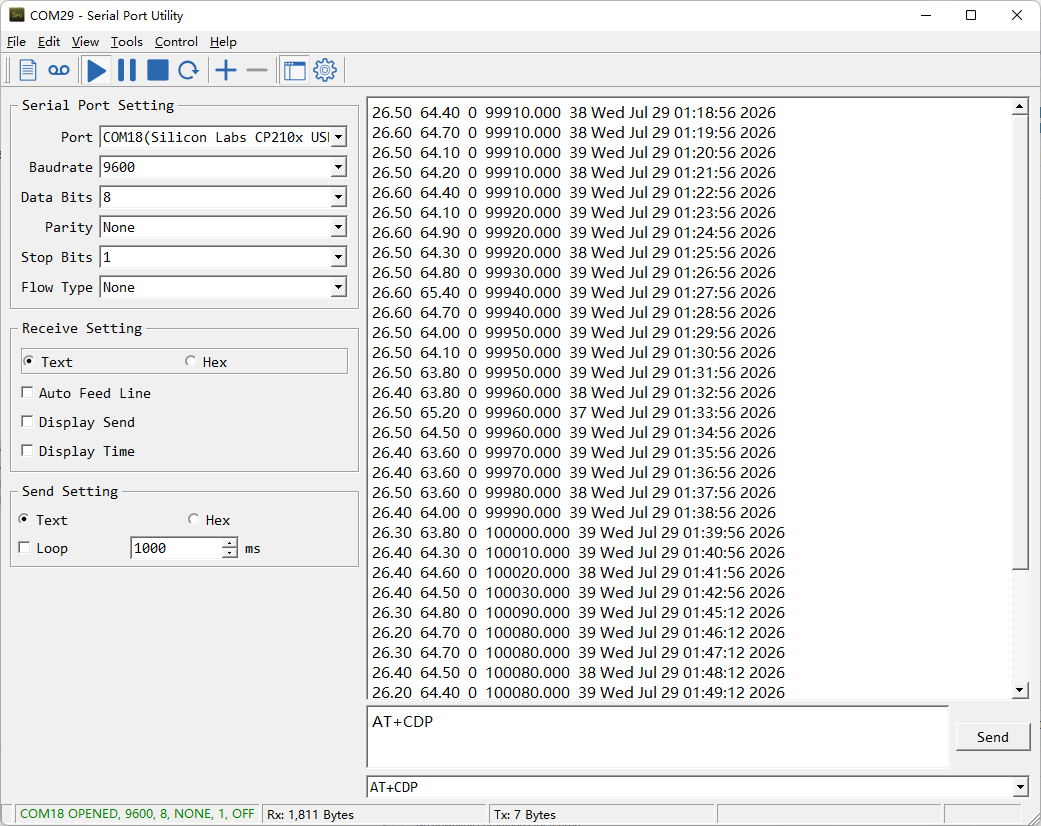Open the Control menu

coord(176,42)
